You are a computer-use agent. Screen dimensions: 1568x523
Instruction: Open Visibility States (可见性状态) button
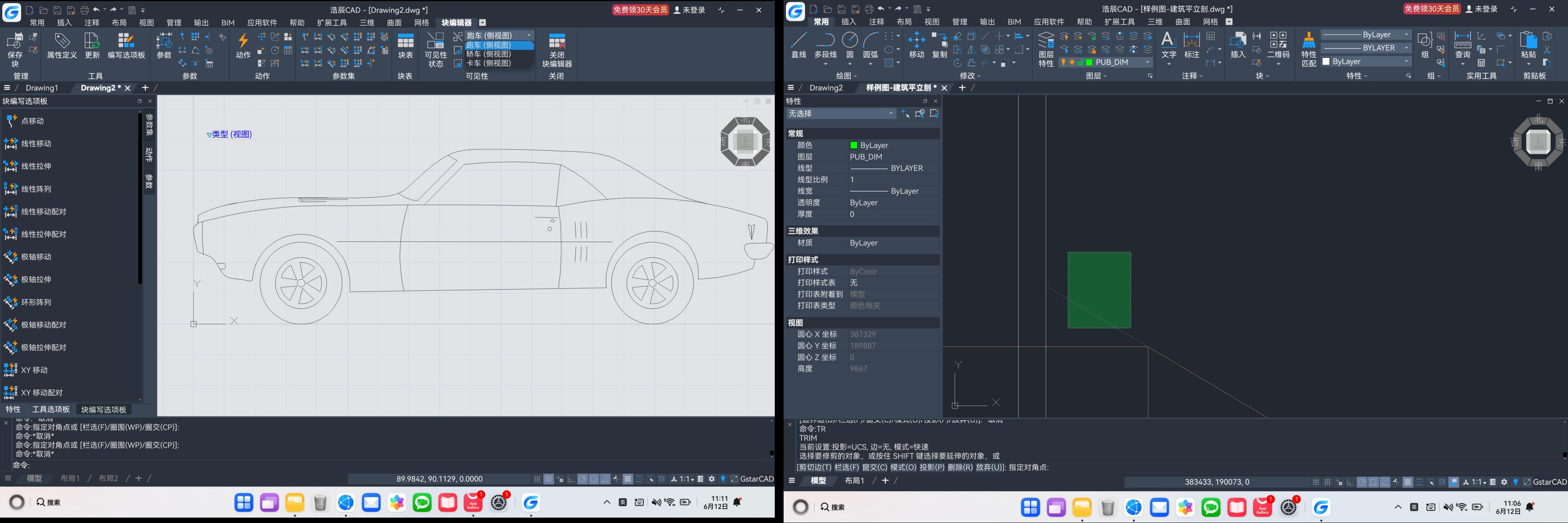[435, 50]
